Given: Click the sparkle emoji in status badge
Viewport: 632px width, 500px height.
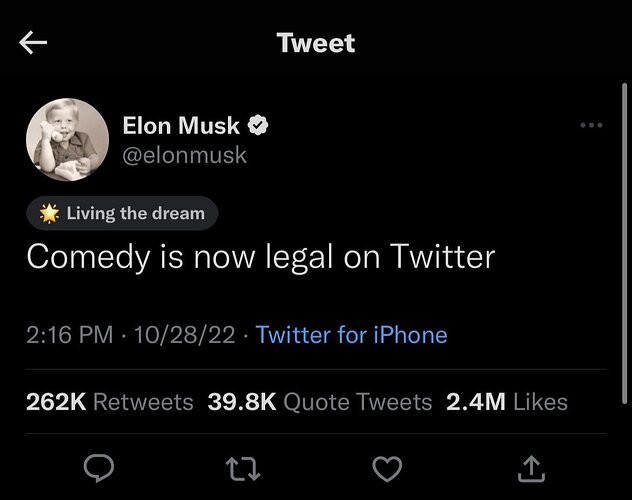Looking at the screenshot, I should 49,213.
